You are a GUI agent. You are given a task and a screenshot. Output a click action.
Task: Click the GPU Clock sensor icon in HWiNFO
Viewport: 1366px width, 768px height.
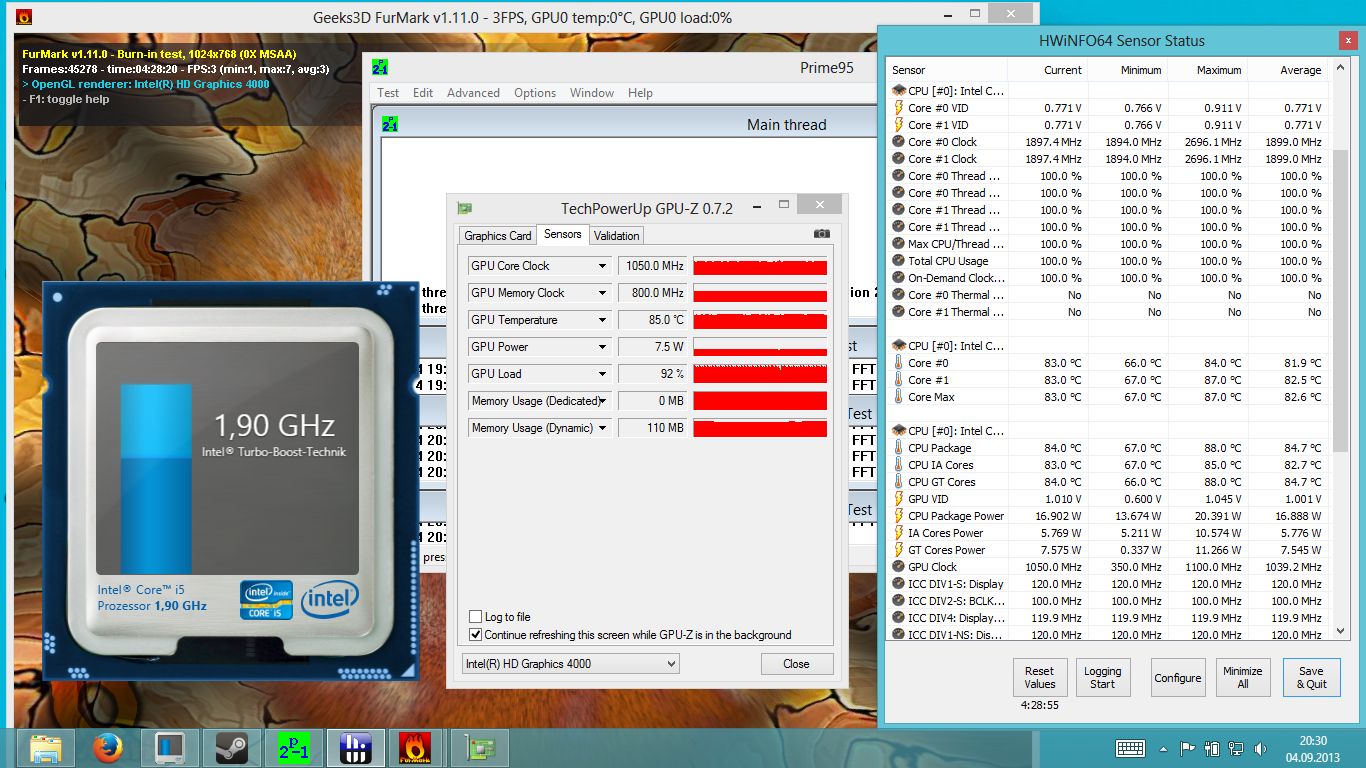click(x=899, y=567)
